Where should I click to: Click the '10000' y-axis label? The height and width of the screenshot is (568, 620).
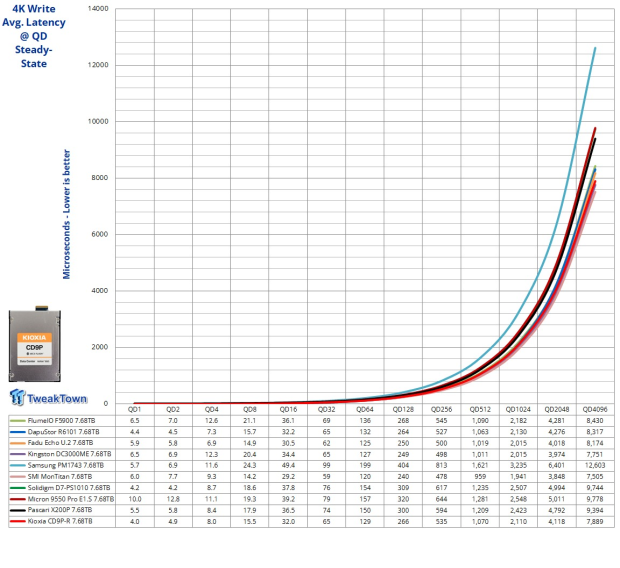coord(98,121)
